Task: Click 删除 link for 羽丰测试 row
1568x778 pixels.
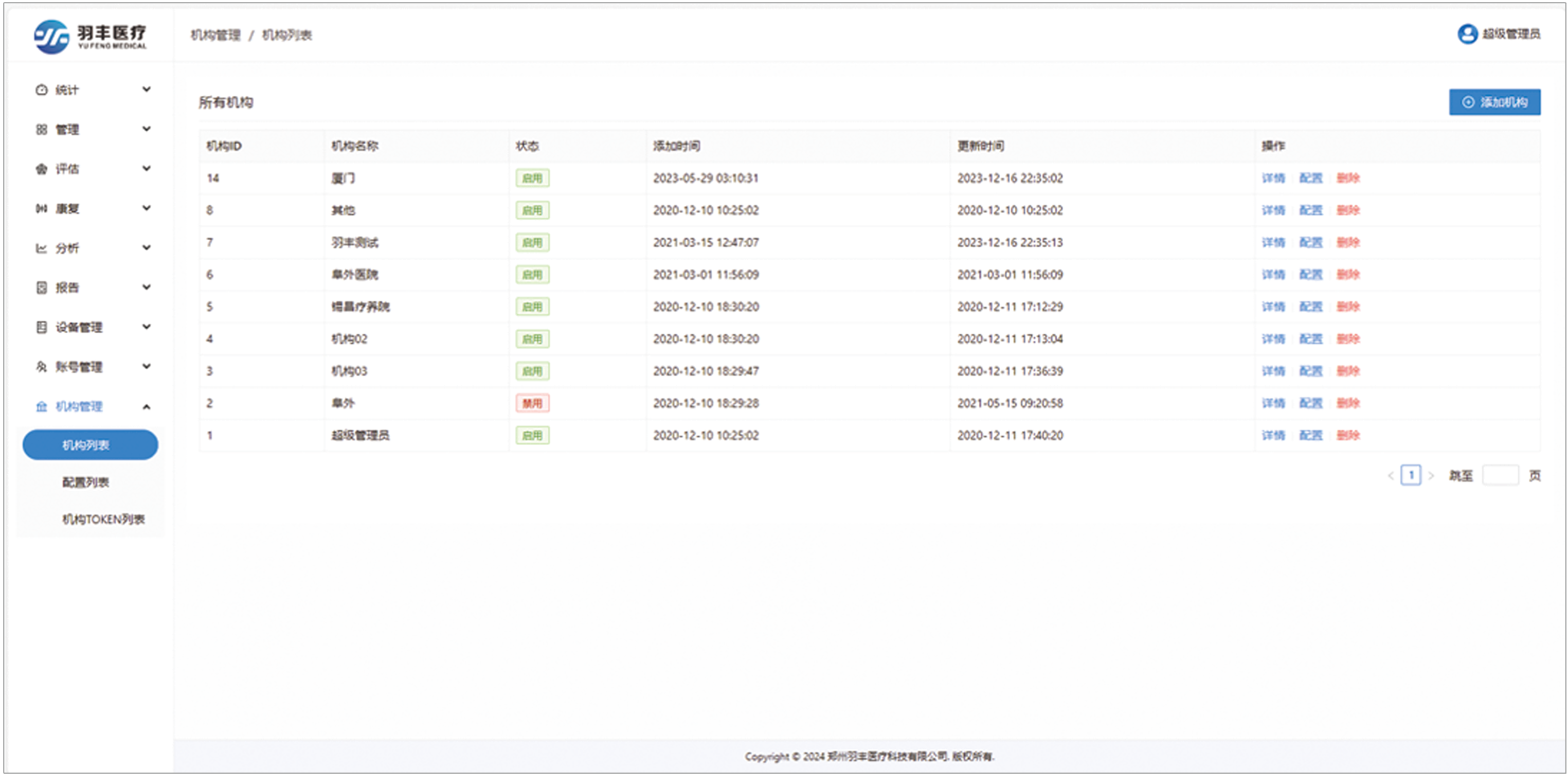Action: (x=1348, y=242)
